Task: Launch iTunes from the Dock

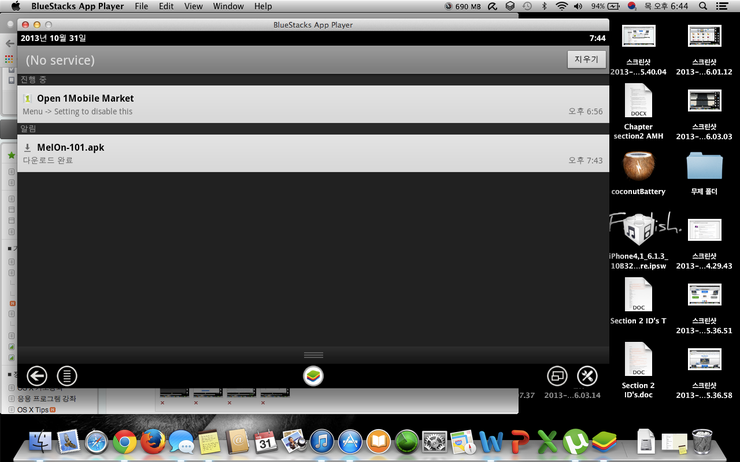Action: pyautogui.click(x=322, y=442)
